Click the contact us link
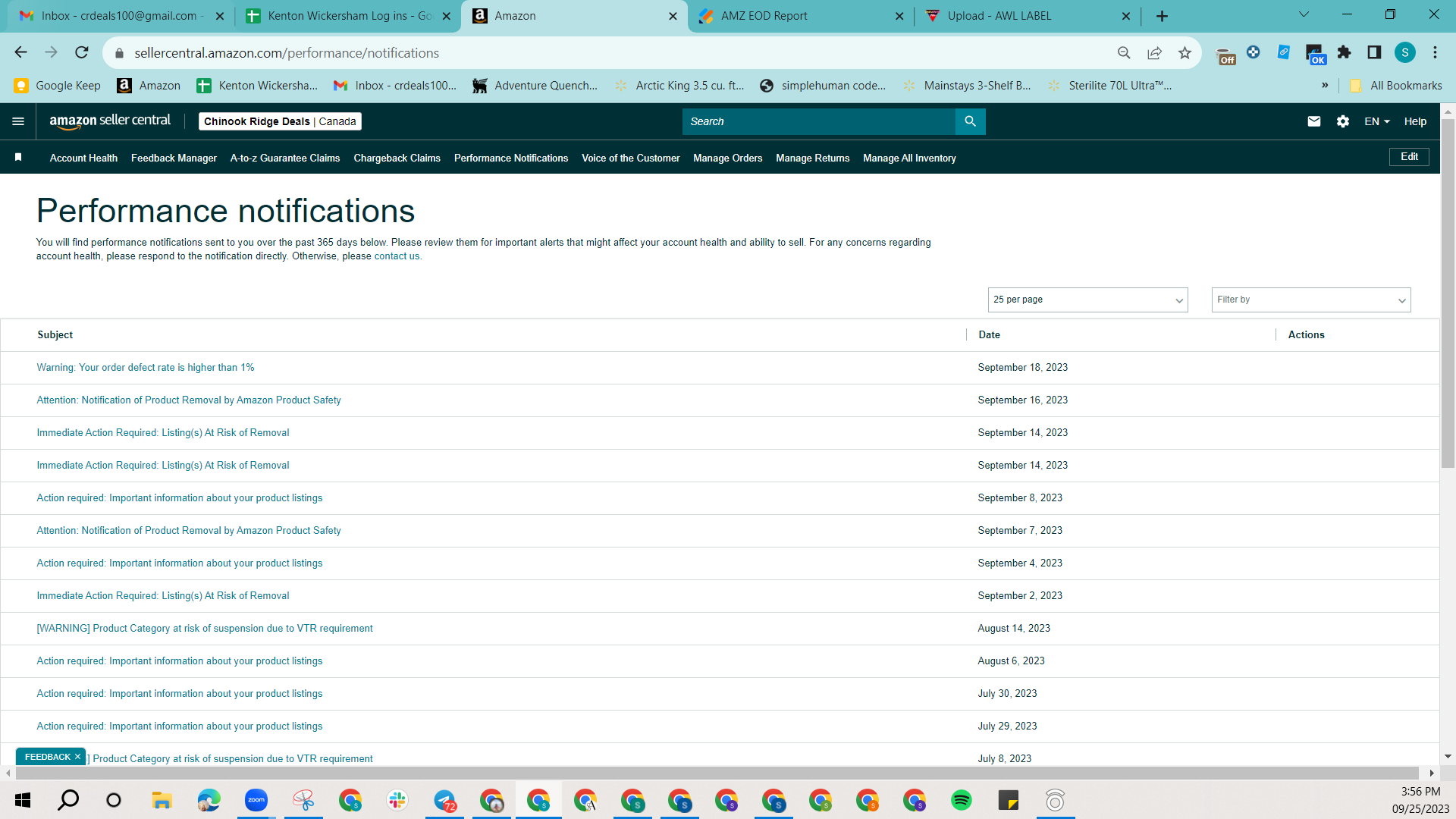This screenshot has height=819, width=1456. click(x=397, y=256)
